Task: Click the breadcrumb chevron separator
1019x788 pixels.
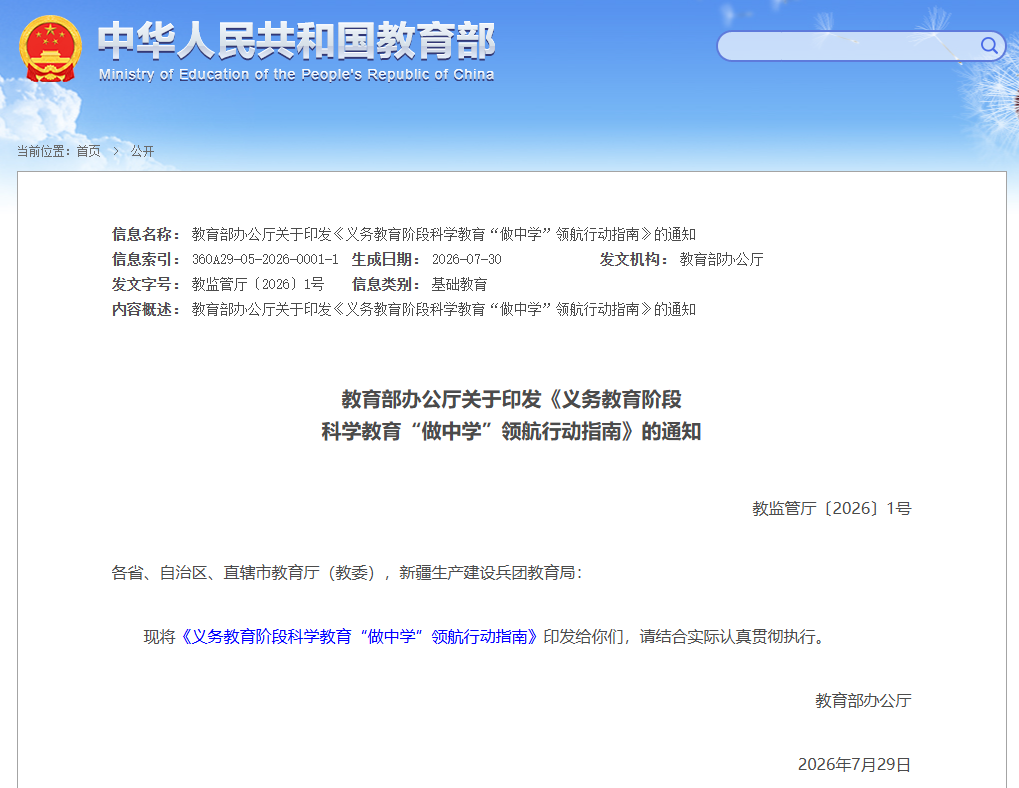Action: (116, 151)
